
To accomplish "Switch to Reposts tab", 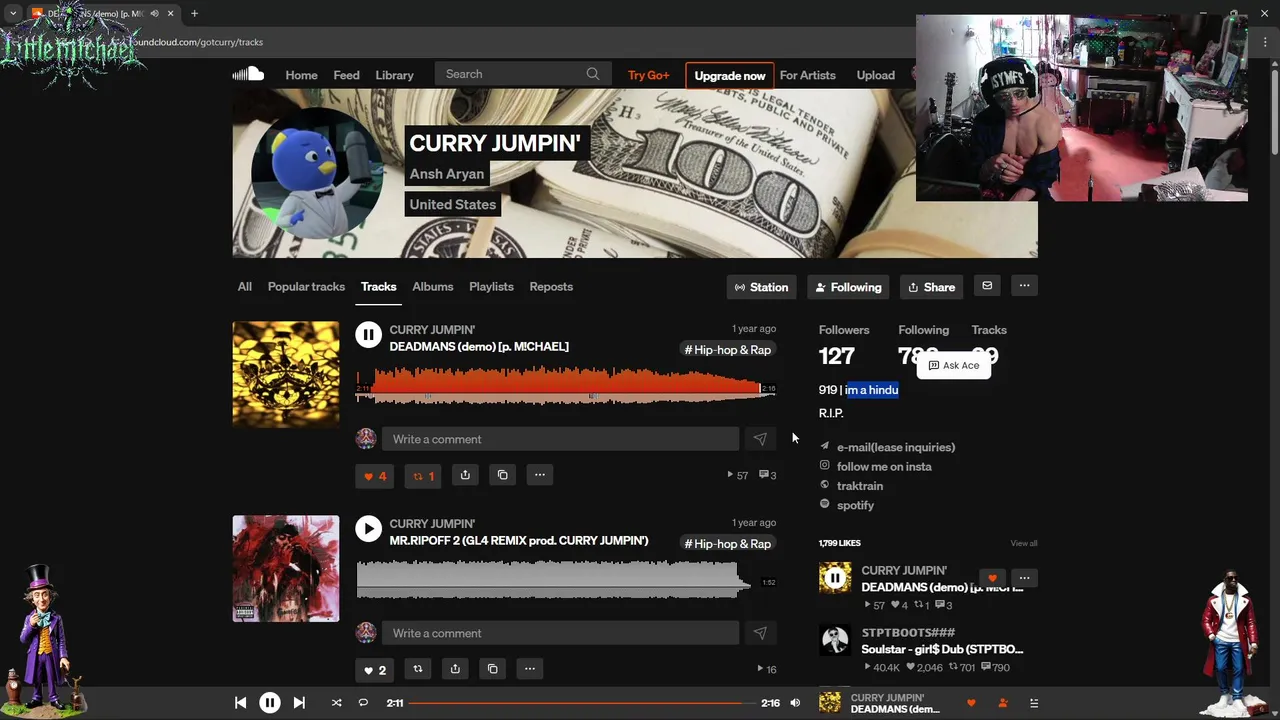I will (551, 287).
